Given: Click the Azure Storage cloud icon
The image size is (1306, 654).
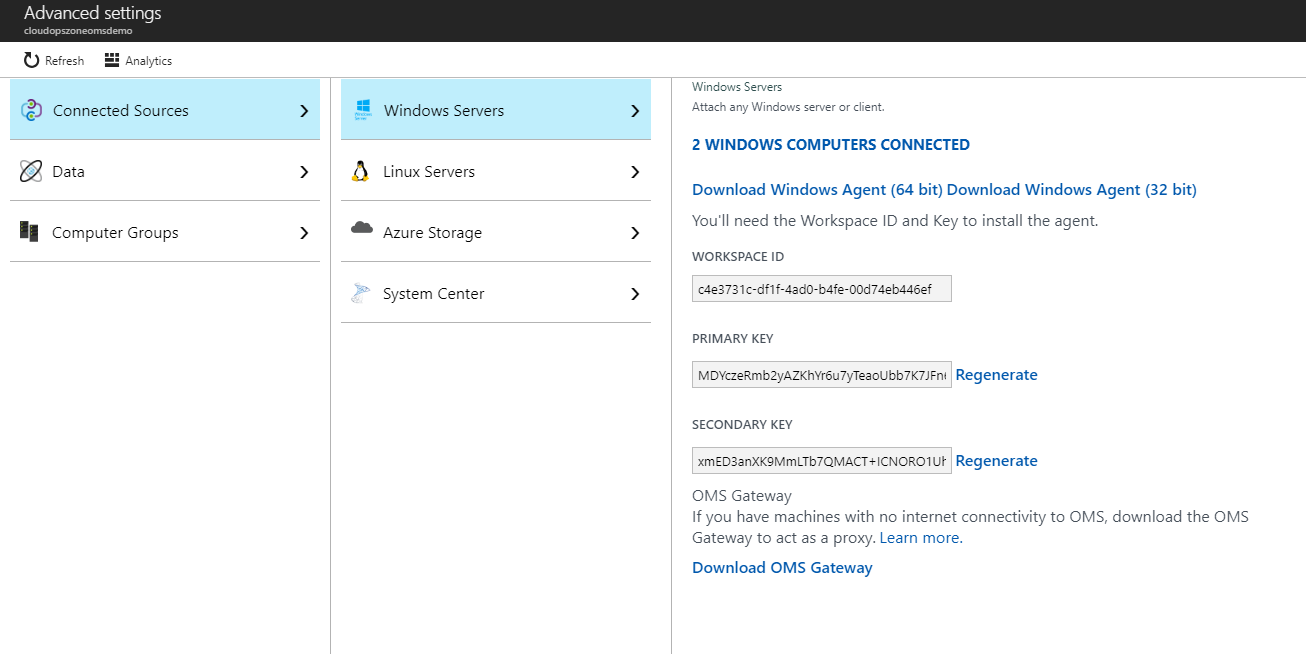Looking at the screenshot, I should point(362,229).
